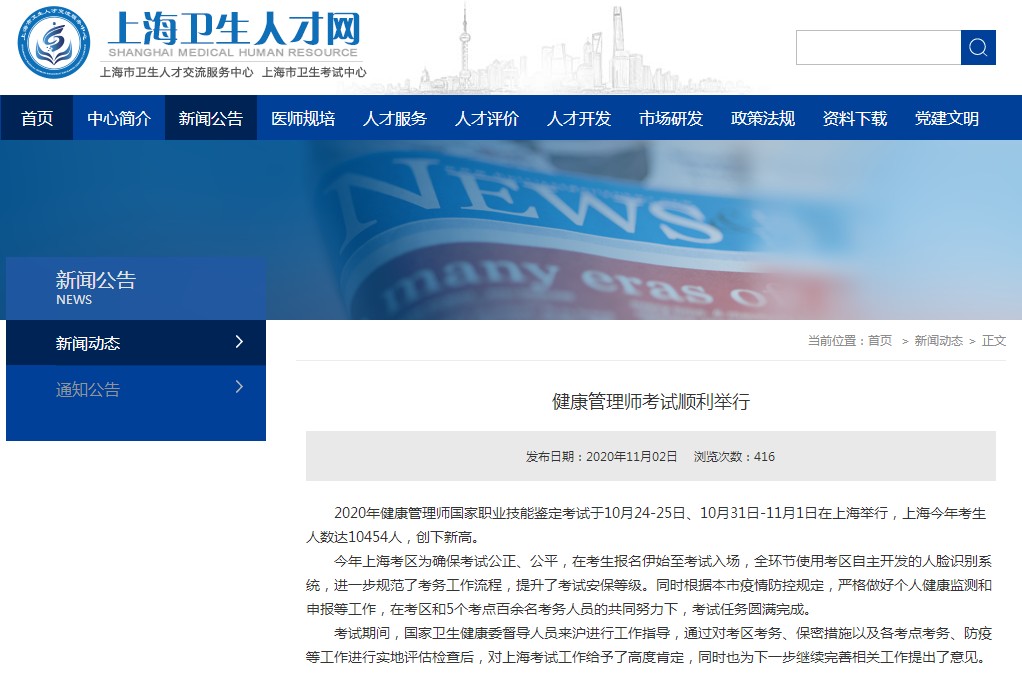
Task: Click the arrow icon beside 新闻动态
Action: coord(238,342)
